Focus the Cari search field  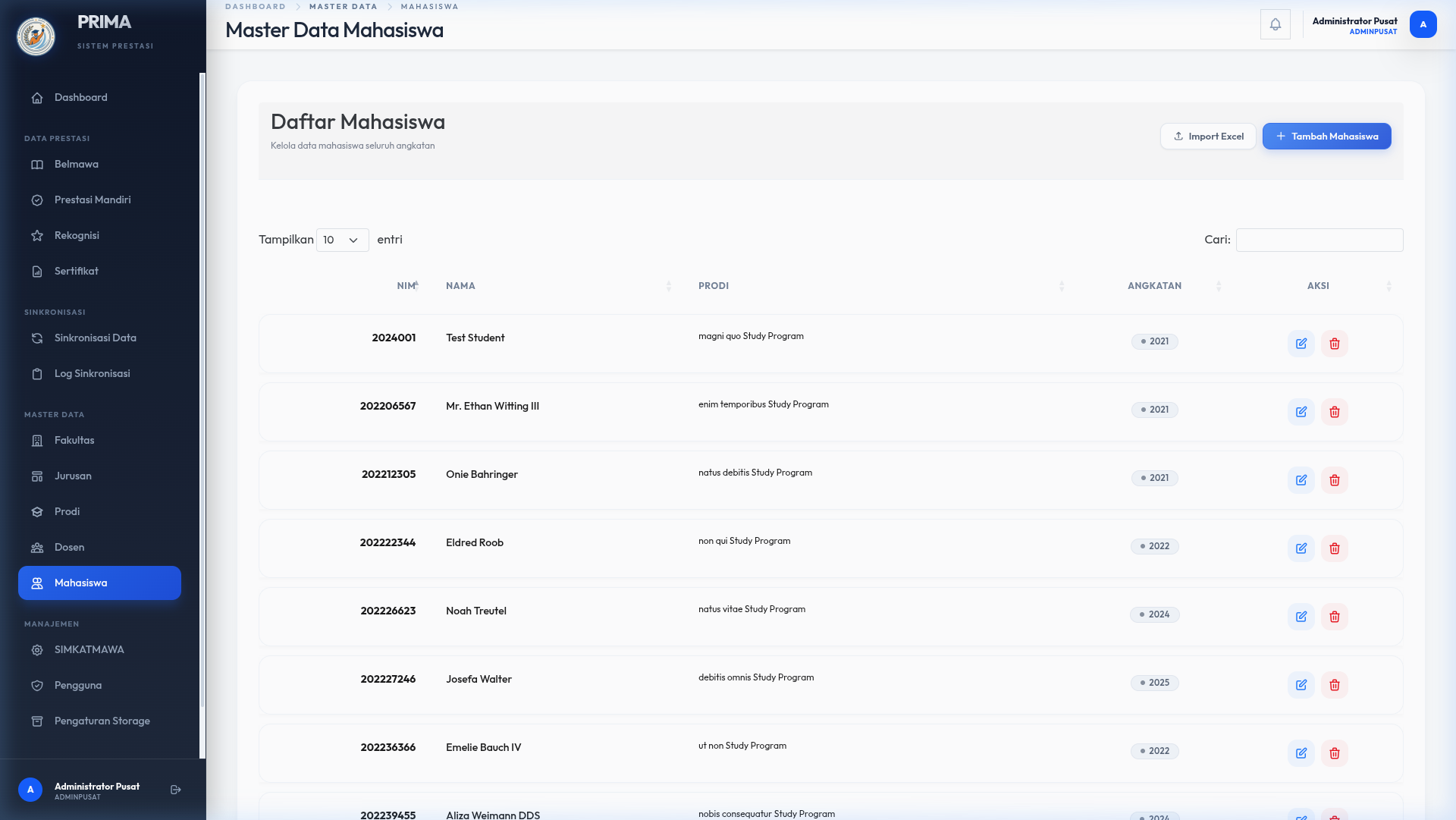pos(1319,240)
